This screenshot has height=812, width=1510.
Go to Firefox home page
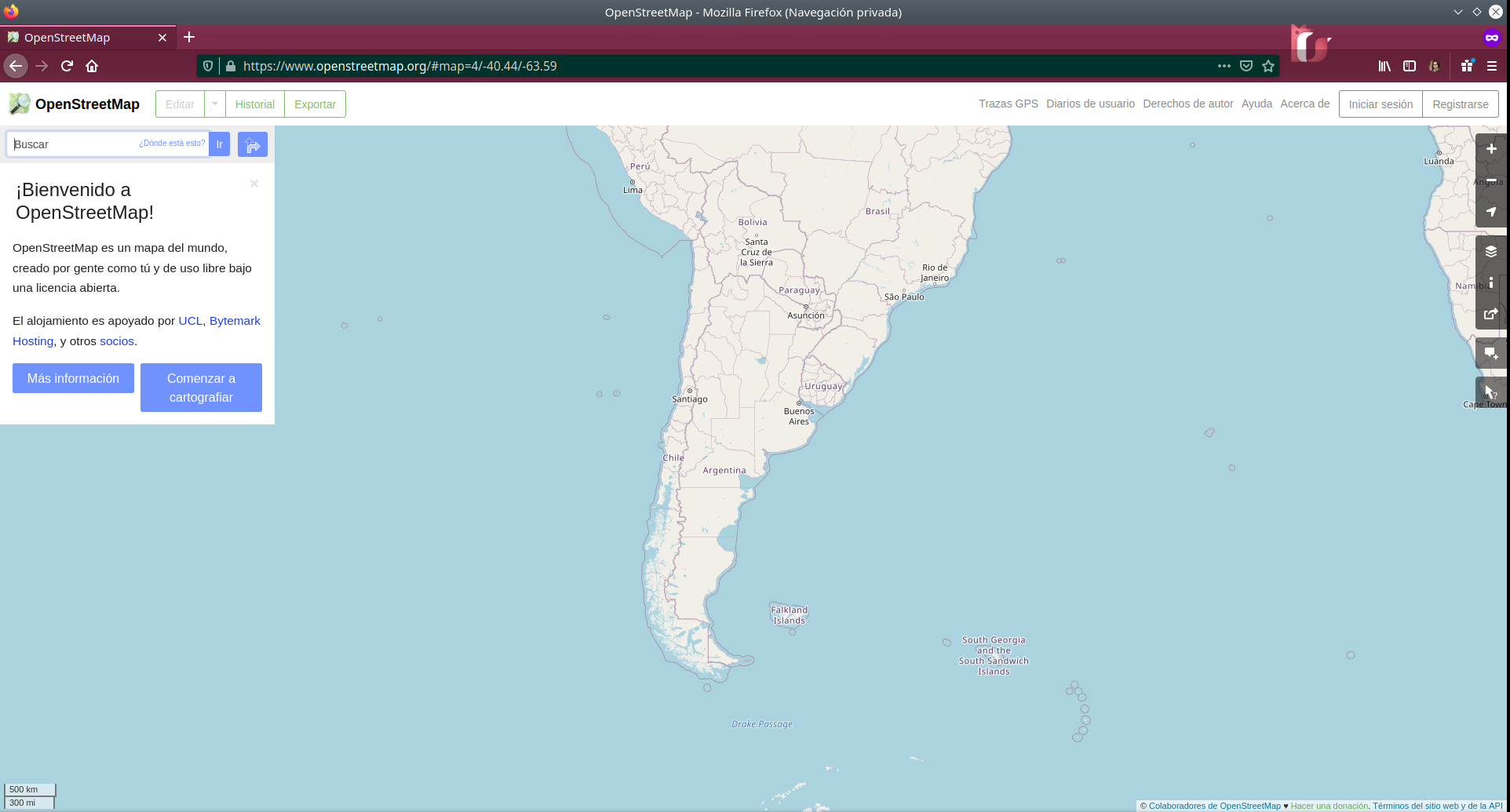coord(92,66)
